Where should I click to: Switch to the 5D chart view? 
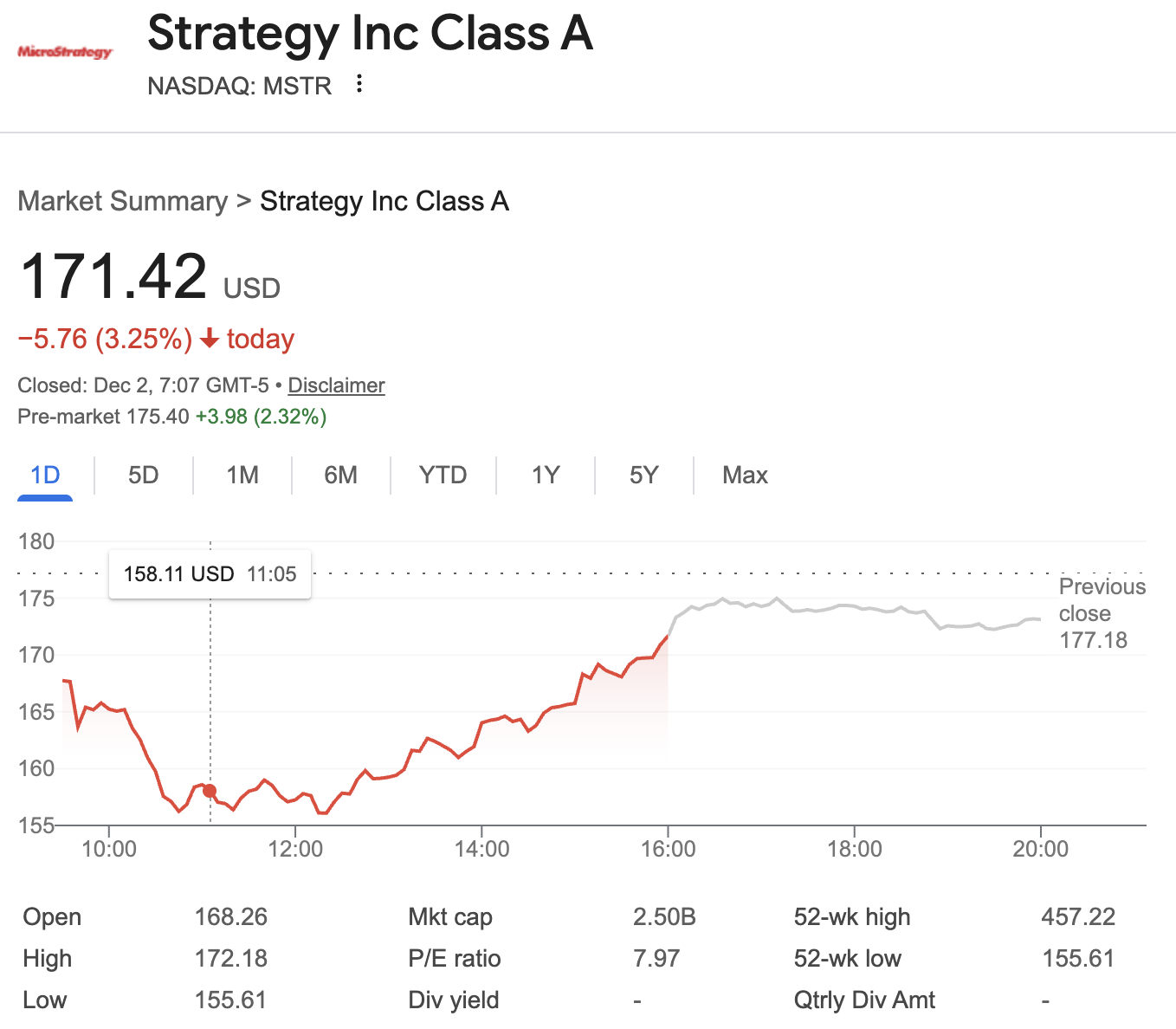pyautogui.click(x=143, y=475)
